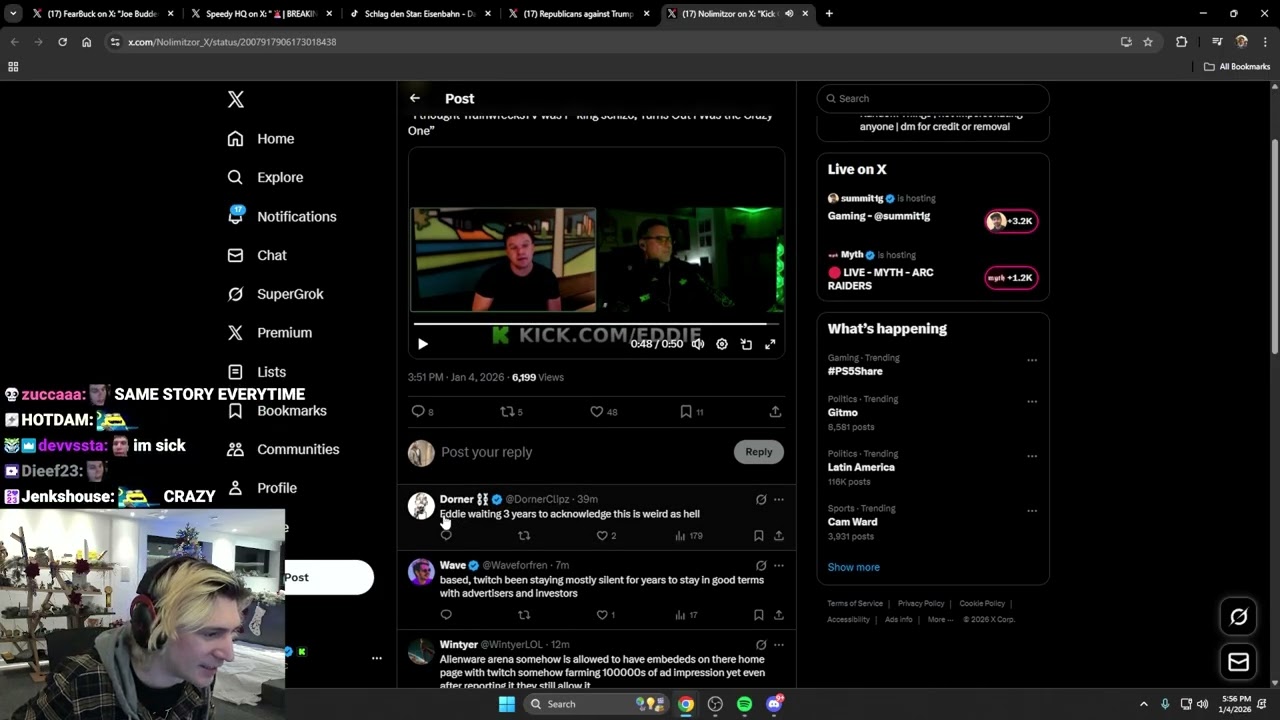Share Dorner's reply
Image resolution: width=1280 pixels, height=720 pixels.
(x=779, y=536)
